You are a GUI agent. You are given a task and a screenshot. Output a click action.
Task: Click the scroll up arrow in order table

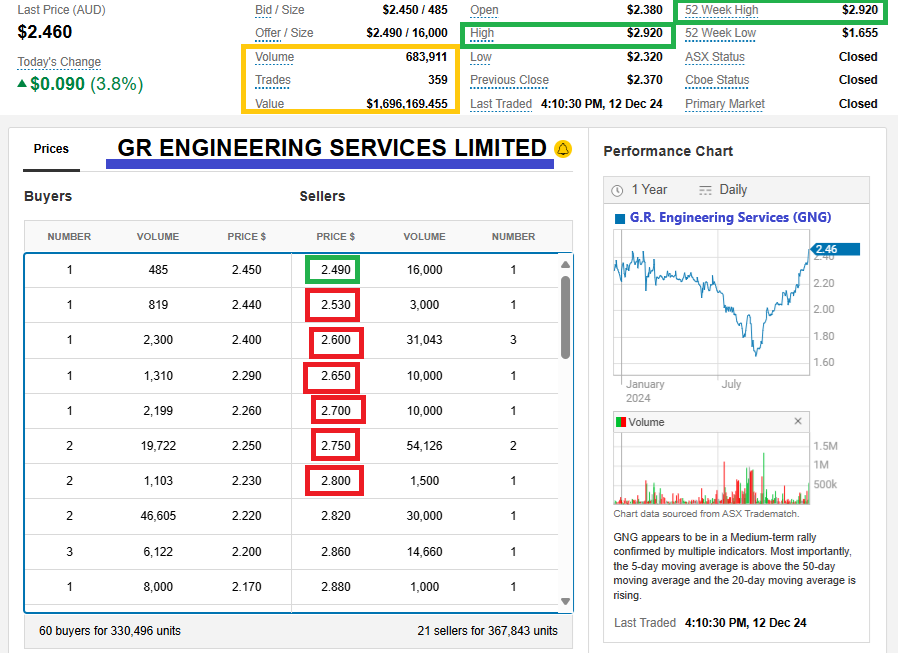(565, 265)
